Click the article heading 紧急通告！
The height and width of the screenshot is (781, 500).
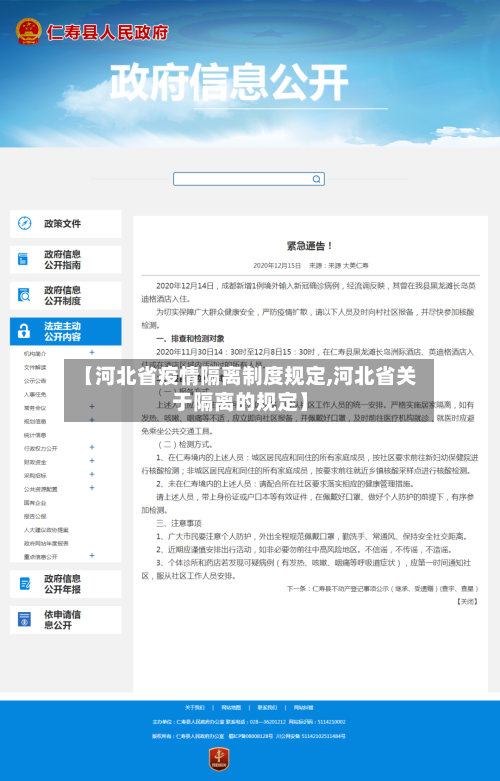[310, 246]
